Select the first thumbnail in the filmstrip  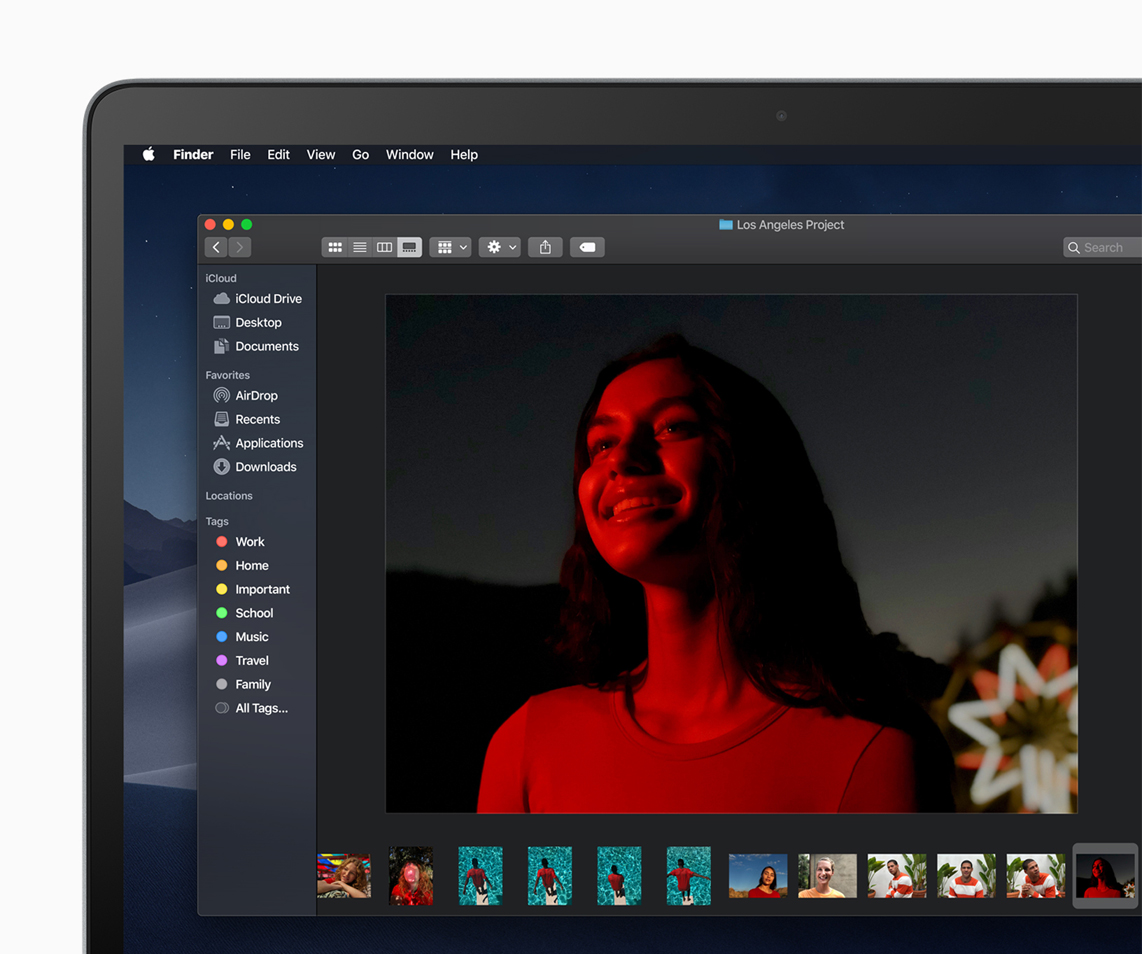pyautogui.click(x=344, y=876)
